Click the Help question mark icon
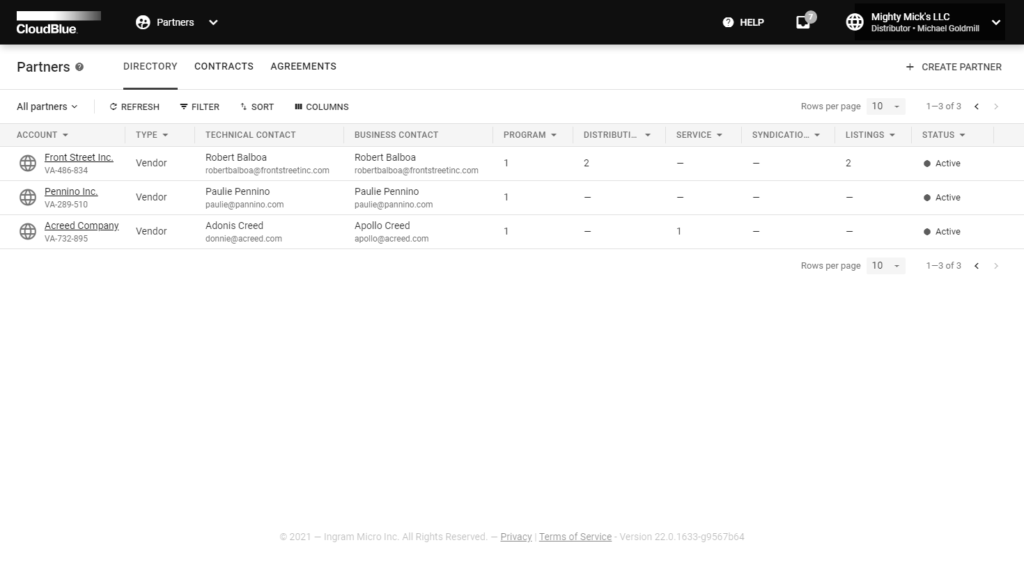 (x=728, y=22)
